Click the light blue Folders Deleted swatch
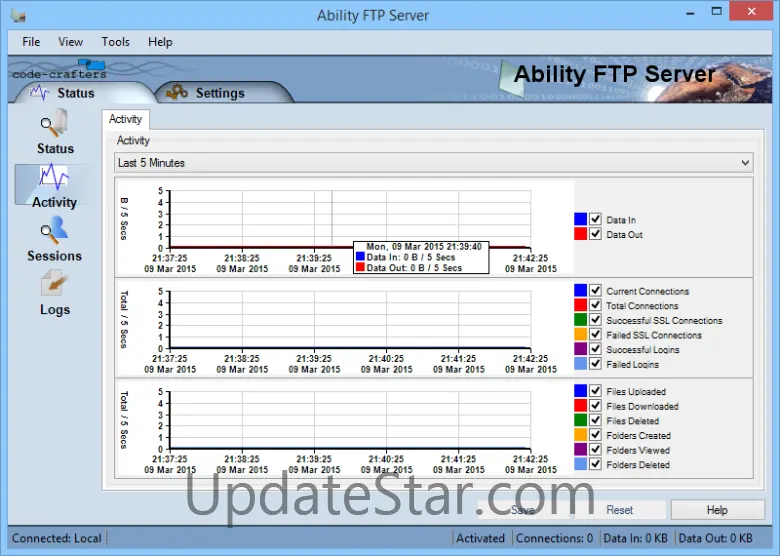The image size is (780, 556). click(581, 464)
